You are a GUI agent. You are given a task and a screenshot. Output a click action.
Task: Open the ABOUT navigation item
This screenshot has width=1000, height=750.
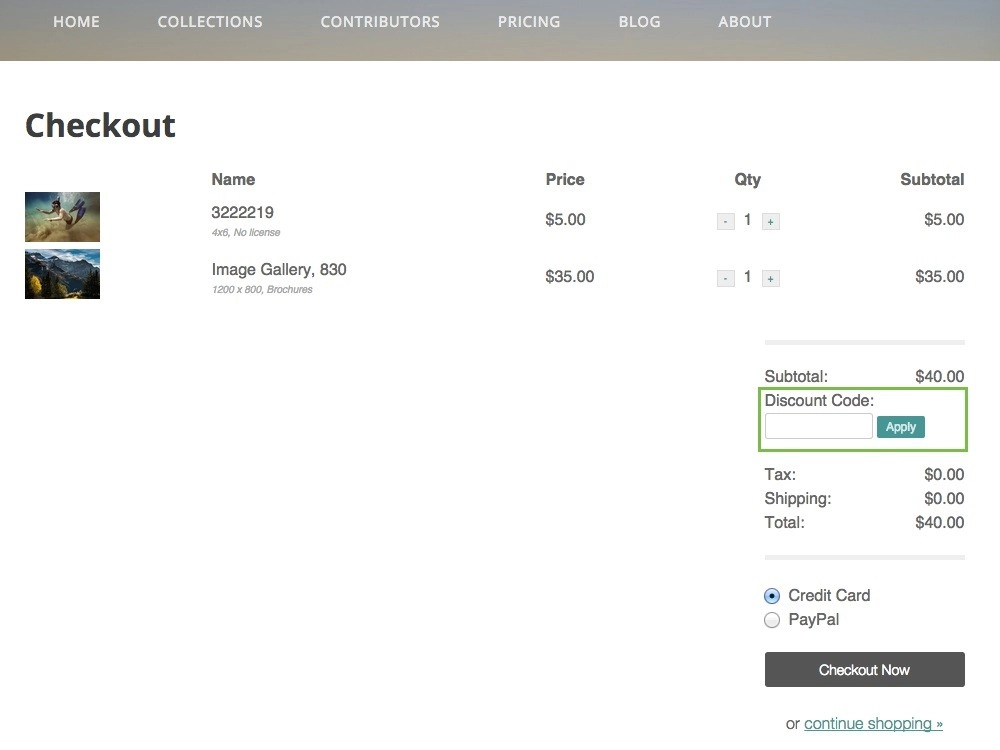[x=744, y=21]
